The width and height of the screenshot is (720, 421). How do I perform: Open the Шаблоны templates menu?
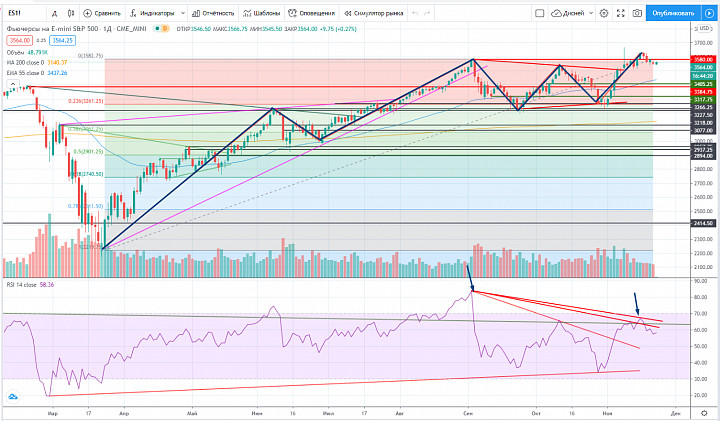click(x=261, y=13)
